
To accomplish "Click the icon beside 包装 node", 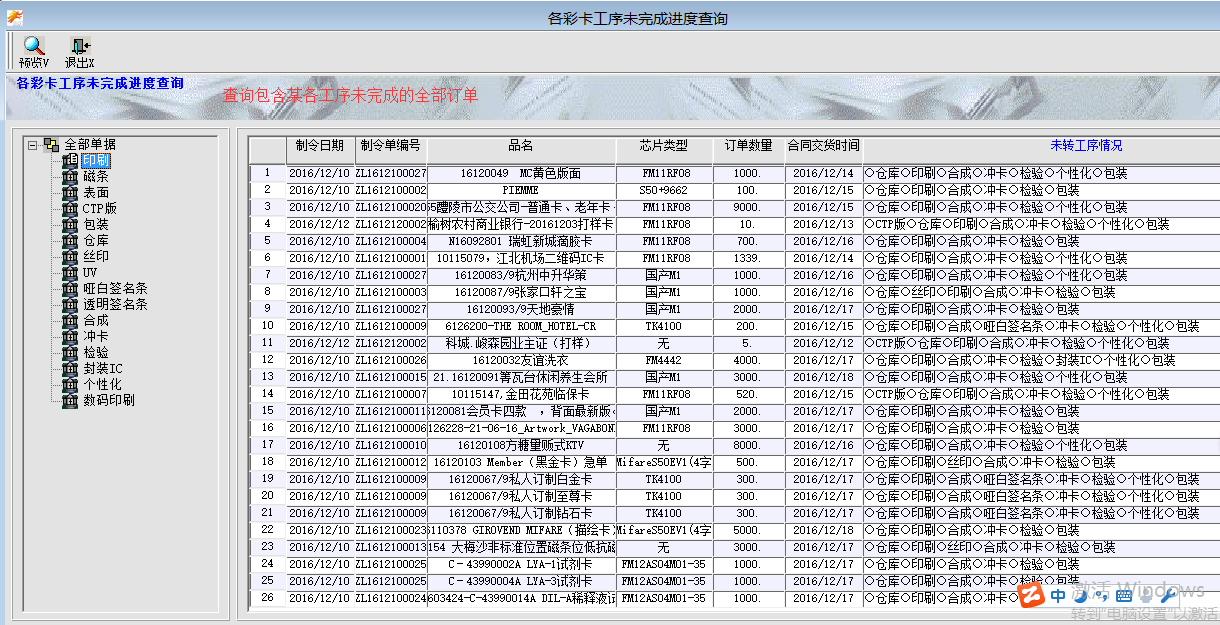I will coord(70,225).
